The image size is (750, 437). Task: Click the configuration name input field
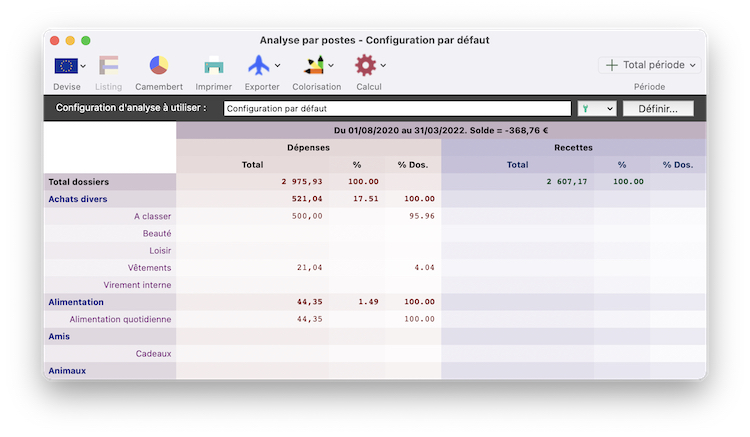(397, 109)
